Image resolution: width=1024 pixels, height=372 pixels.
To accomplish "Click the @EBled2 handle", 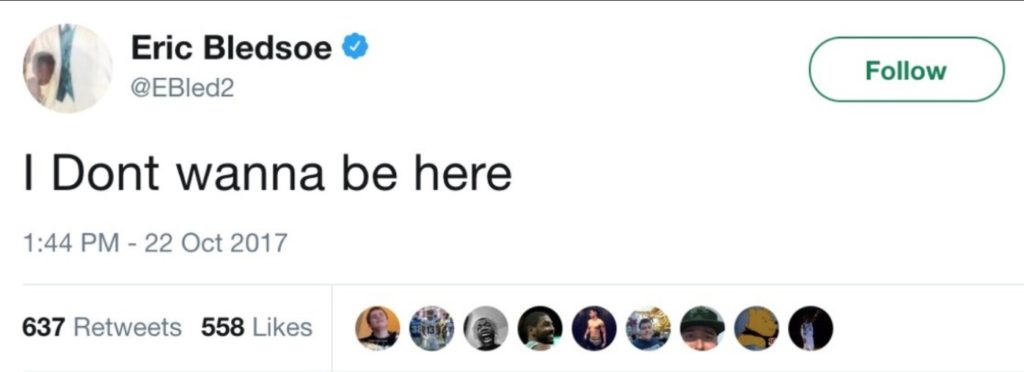I will coord(182,88).
